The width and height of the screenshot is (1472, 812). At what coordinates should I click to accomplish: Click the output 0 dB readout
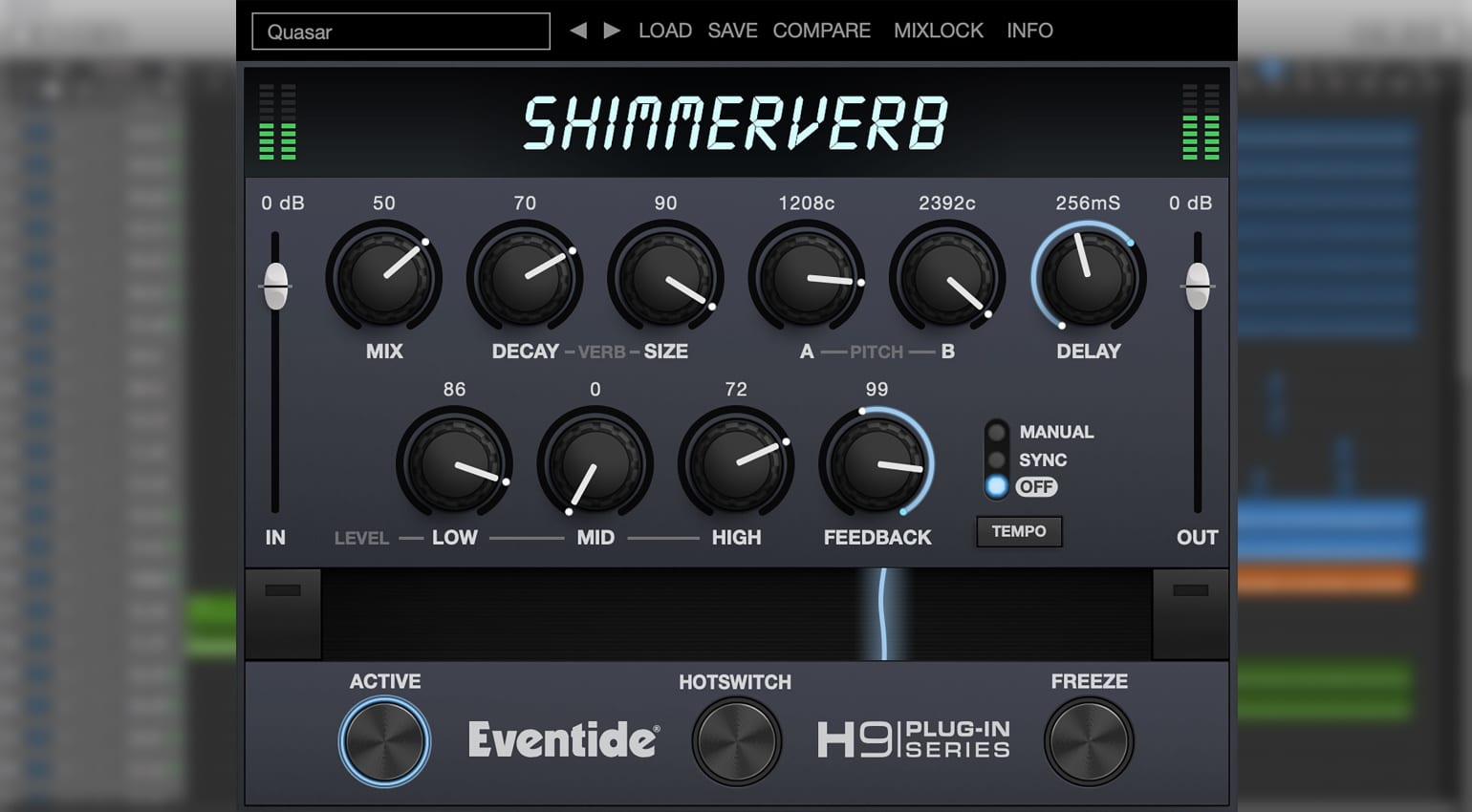(1191, 203)
